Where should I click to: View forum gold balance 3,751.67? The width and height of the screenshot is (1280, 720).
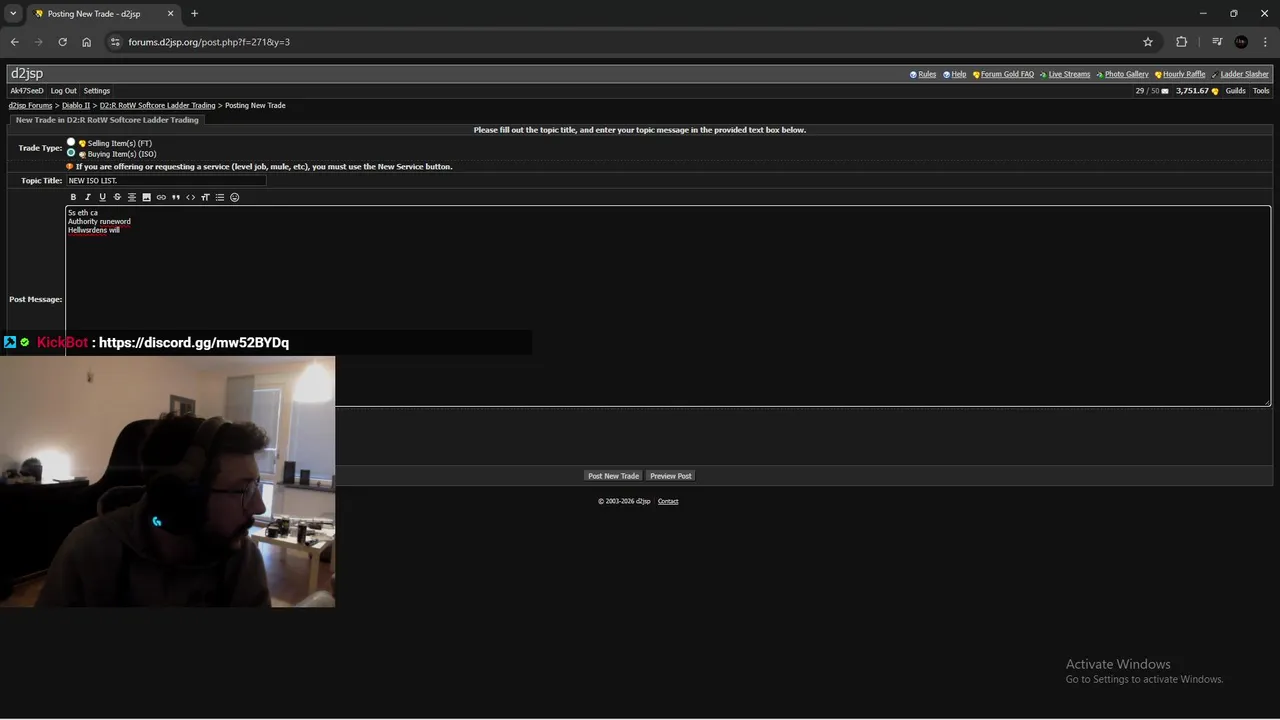pos(1197,91)
